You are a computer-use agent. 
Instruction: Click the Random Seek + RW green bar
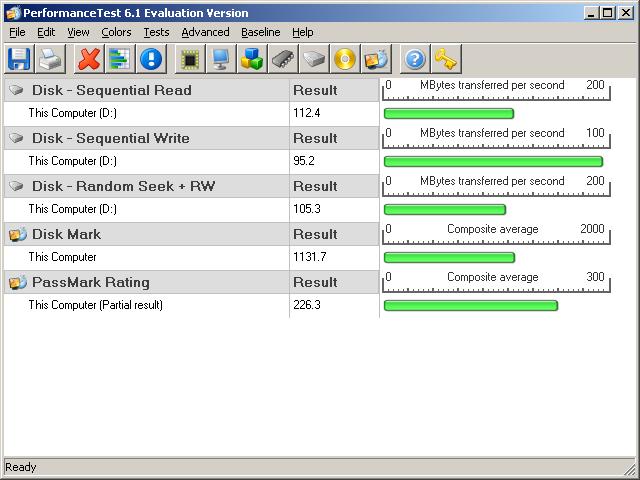coord(445,210)
